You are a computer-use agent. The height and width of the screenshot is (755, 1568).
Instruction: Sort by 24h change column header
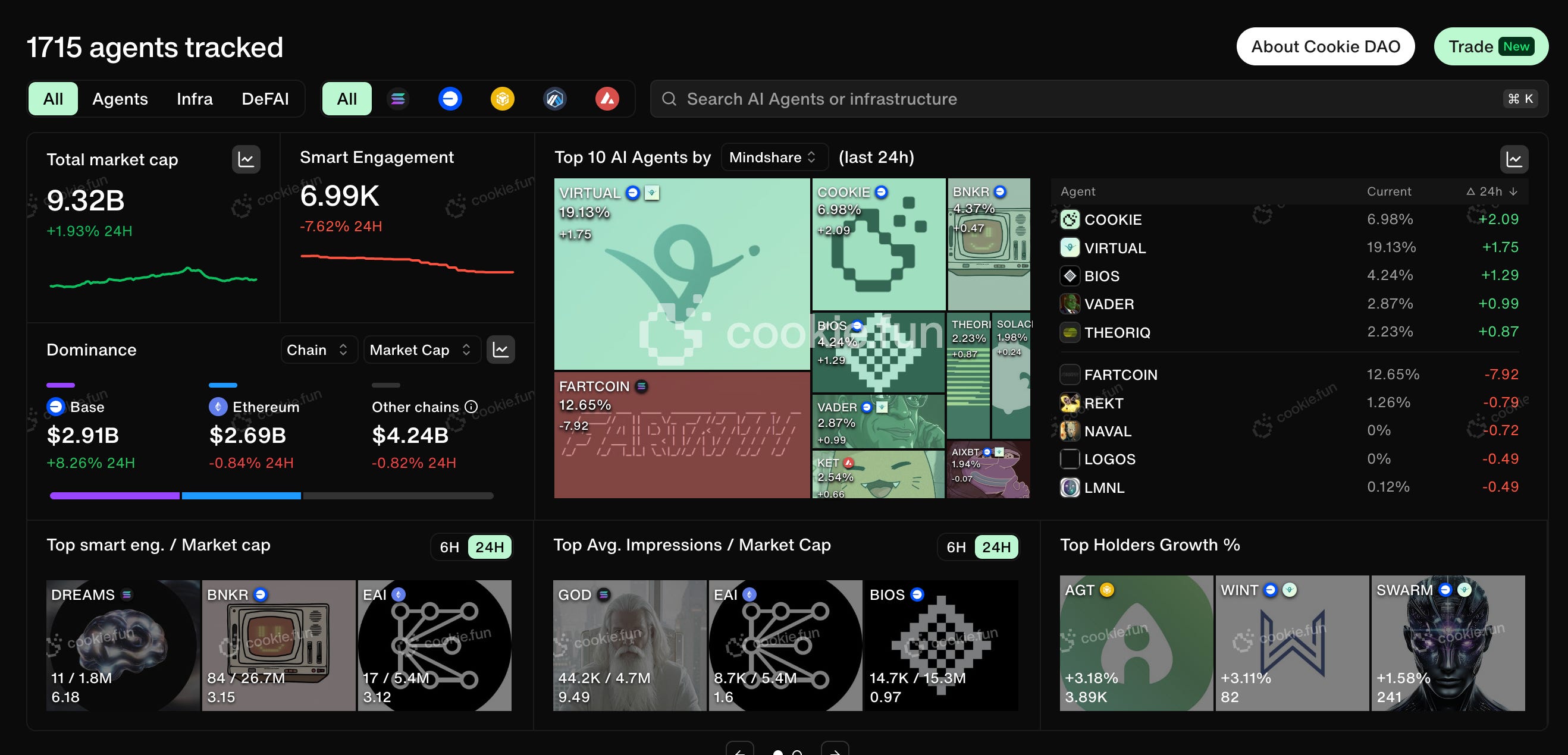pyautogui.click(x=1491, y=191)
